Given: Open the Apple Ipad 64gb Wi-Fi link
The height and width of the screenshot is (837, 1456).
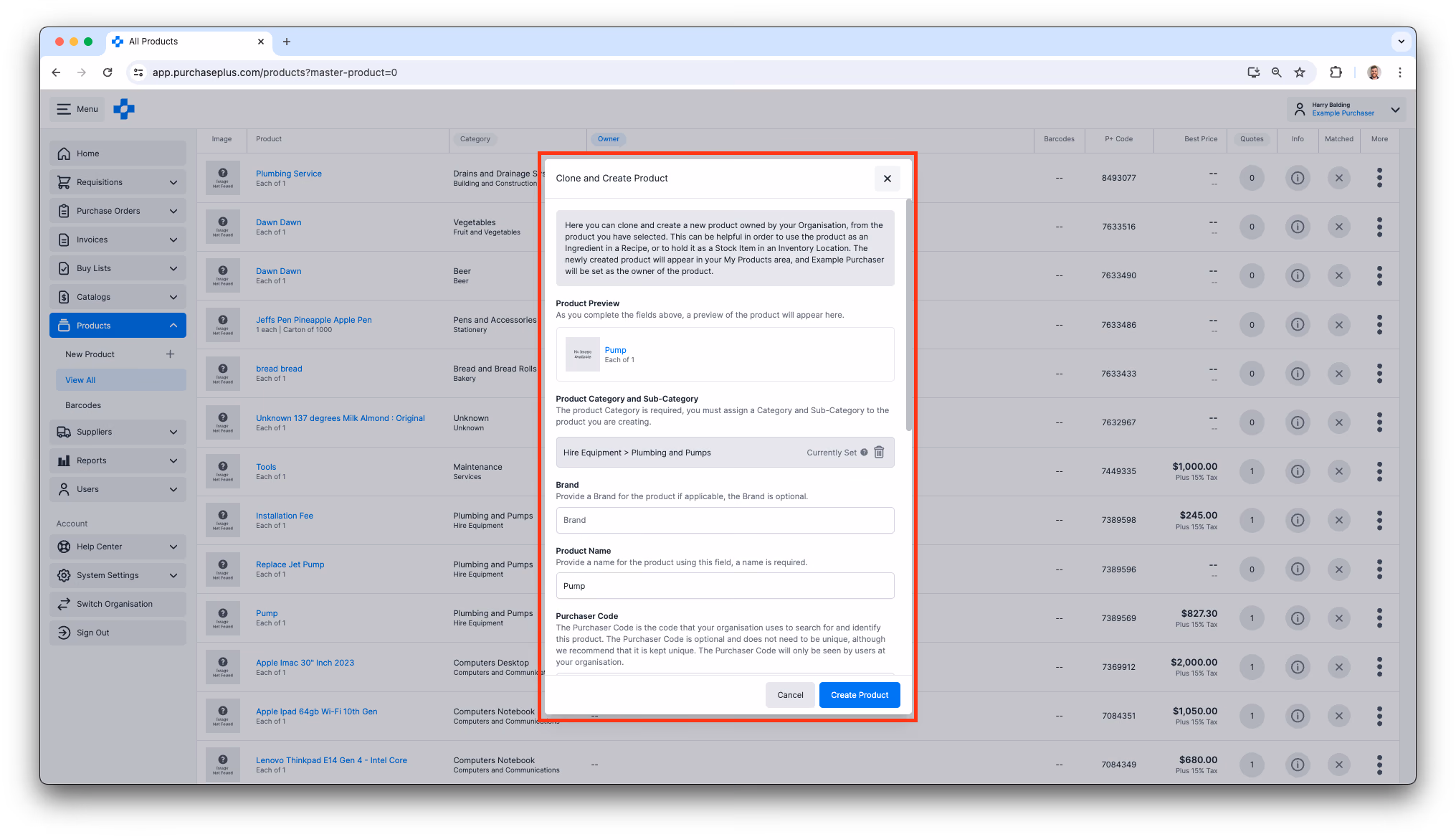Looking at the screenshot, I should 316,711.
